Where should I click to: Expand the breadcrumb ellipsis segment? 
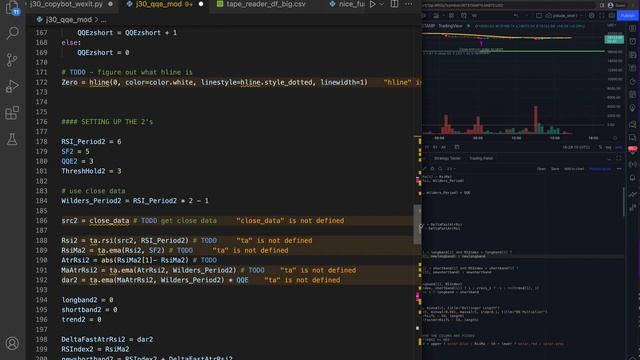[x=104, y=20]
